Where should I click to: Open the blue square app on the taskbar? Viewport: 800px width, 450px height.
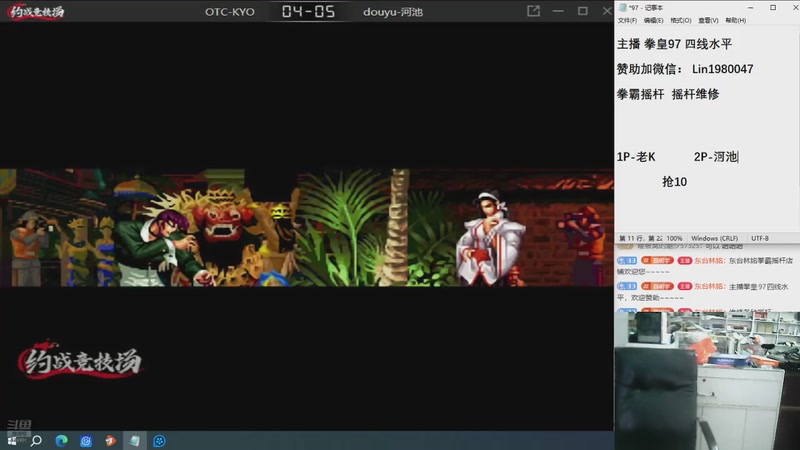click(x=86, y=441)
